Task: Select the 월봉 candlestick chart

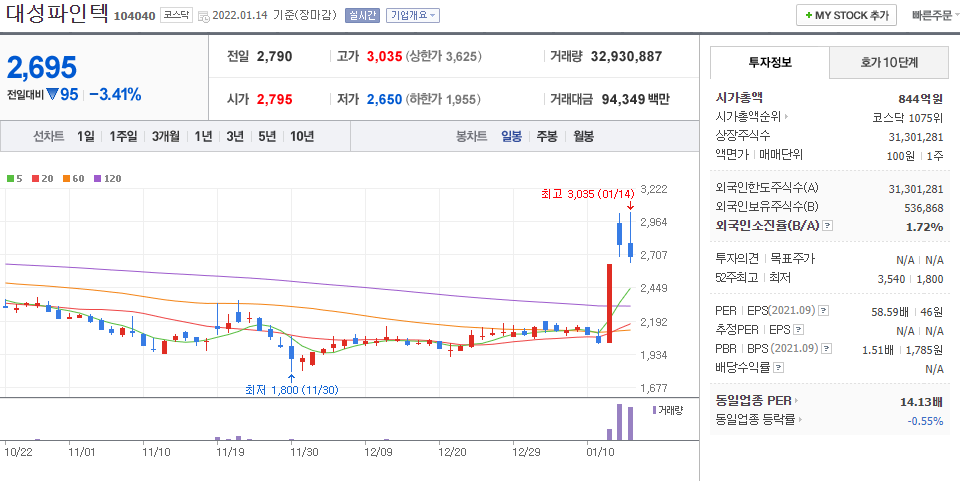Action: click(x=583, y=137)
